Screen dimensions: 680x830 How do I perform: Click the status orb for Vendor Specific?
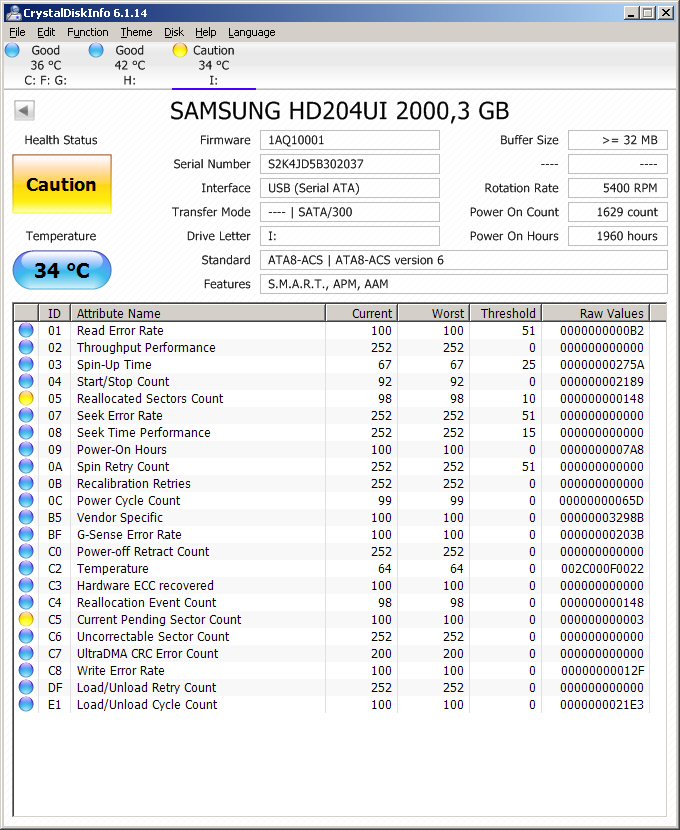click(26, 517)
